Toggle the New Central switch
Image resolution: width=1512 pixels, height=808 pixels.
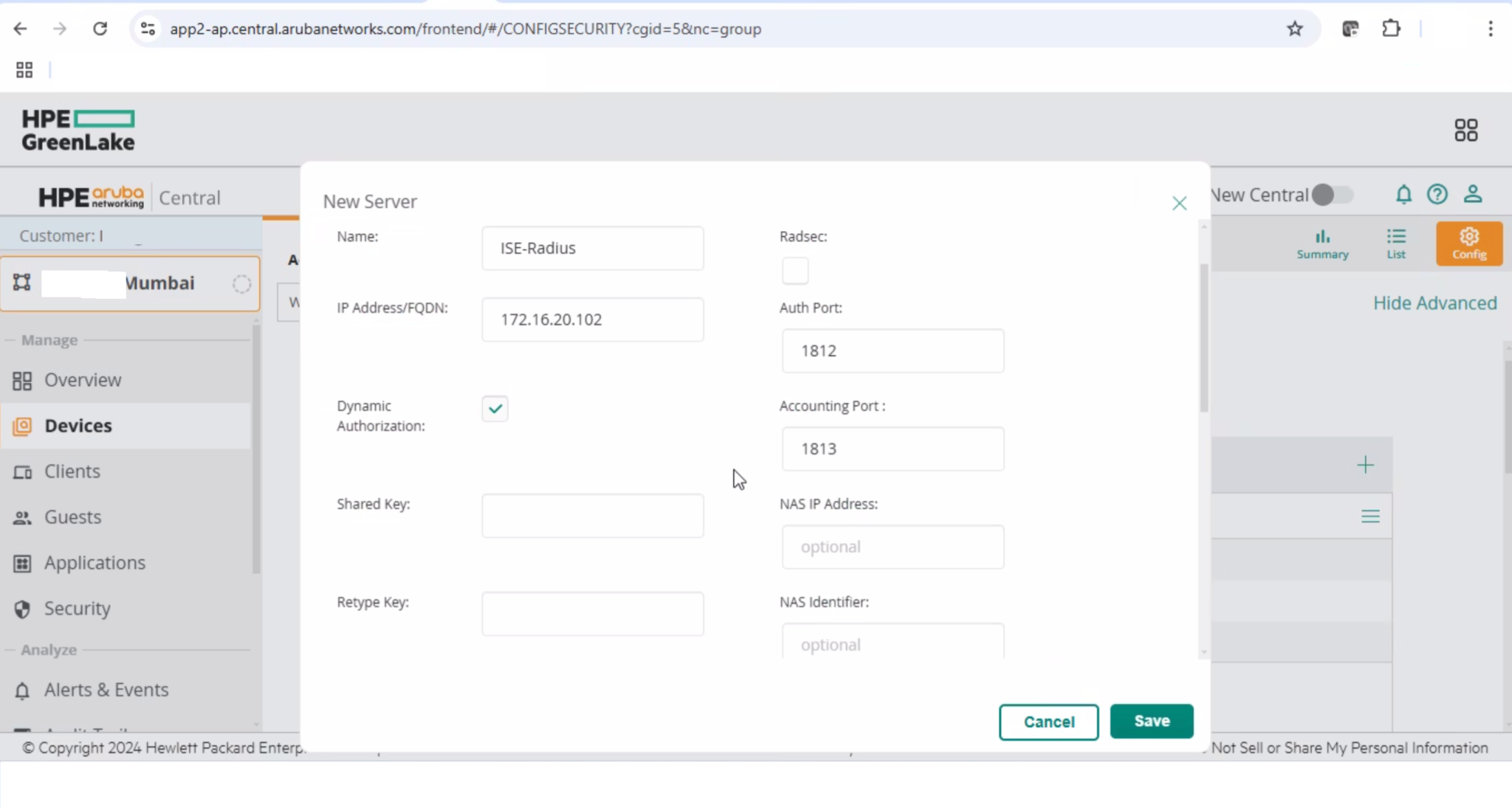(1332, 195)
